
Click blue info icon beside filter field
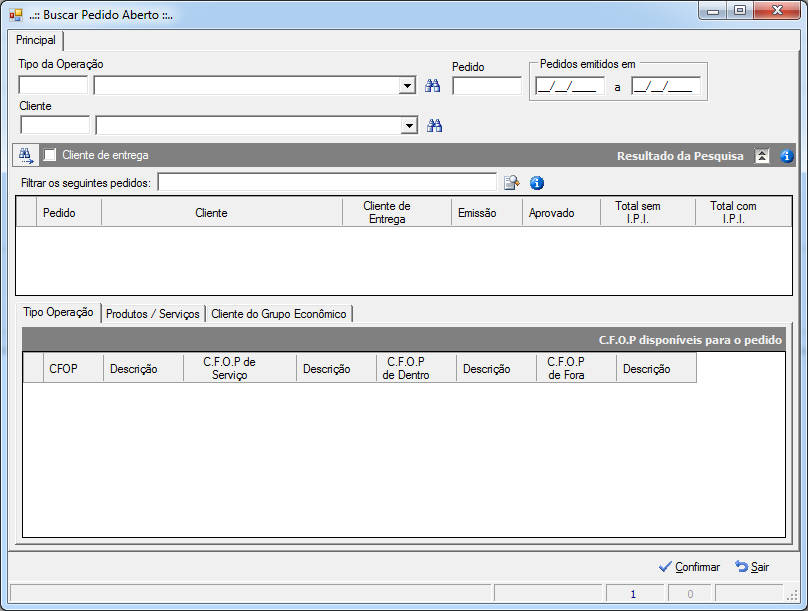[536, 183]
